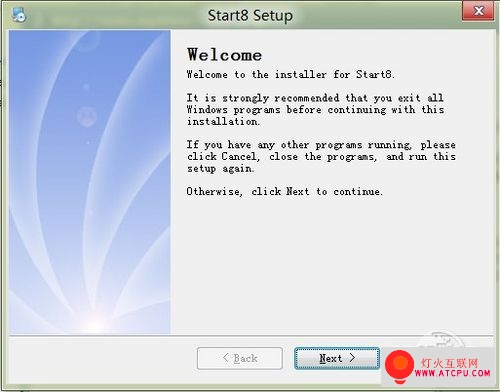Viewport: 500px width, 392px height.
Task: Click the Start8 Setup title text
Action: pyautogui.click(x=250, y=15)
